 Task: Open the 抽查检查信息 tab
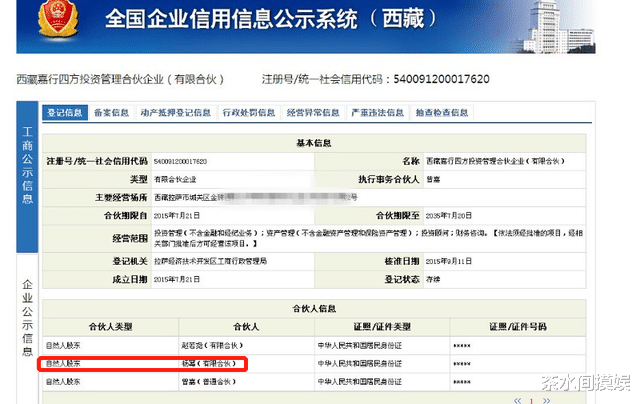pyautogui.click(x=442, y=113)
